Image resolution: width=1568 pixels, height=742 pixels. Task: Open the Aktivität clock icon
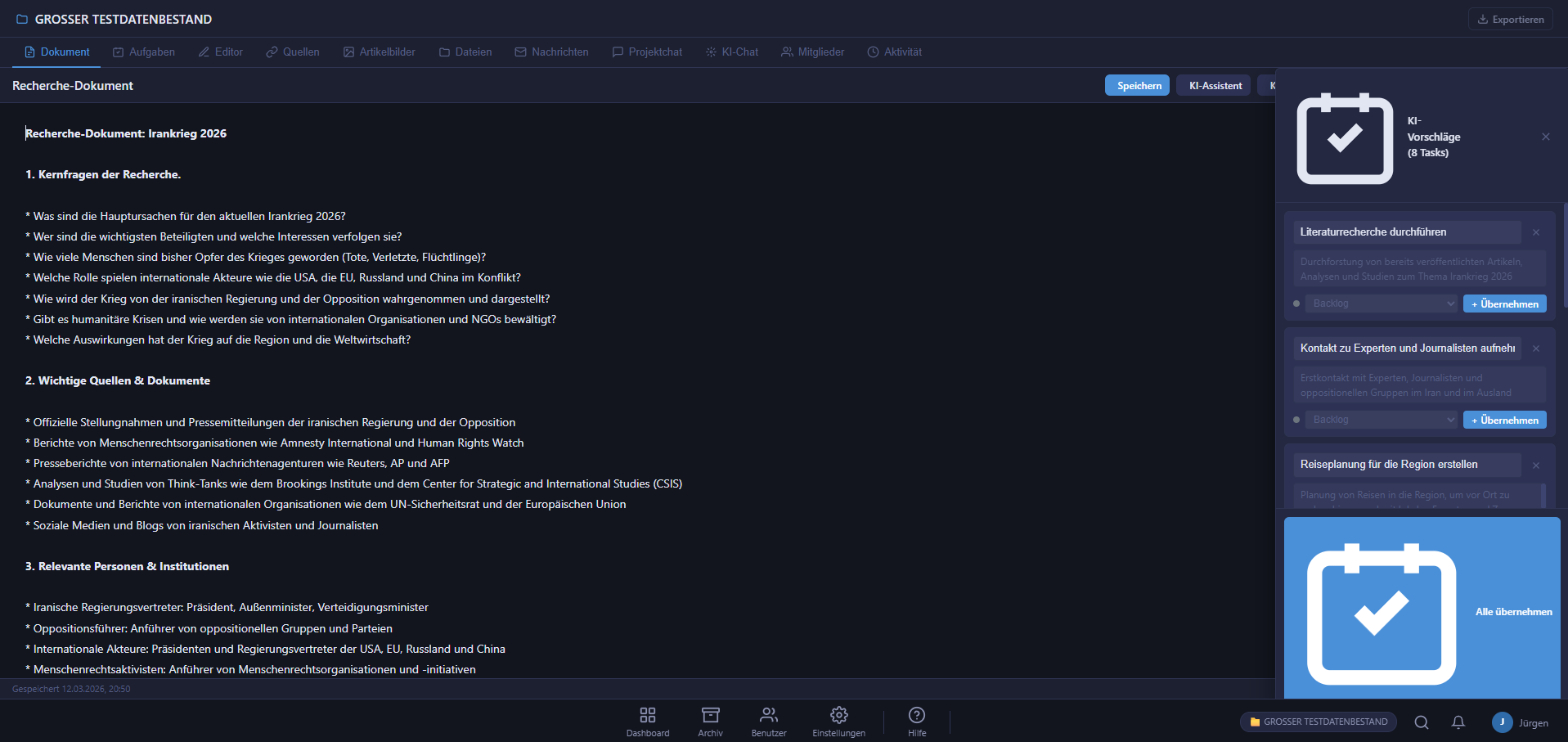coord(872,52)
